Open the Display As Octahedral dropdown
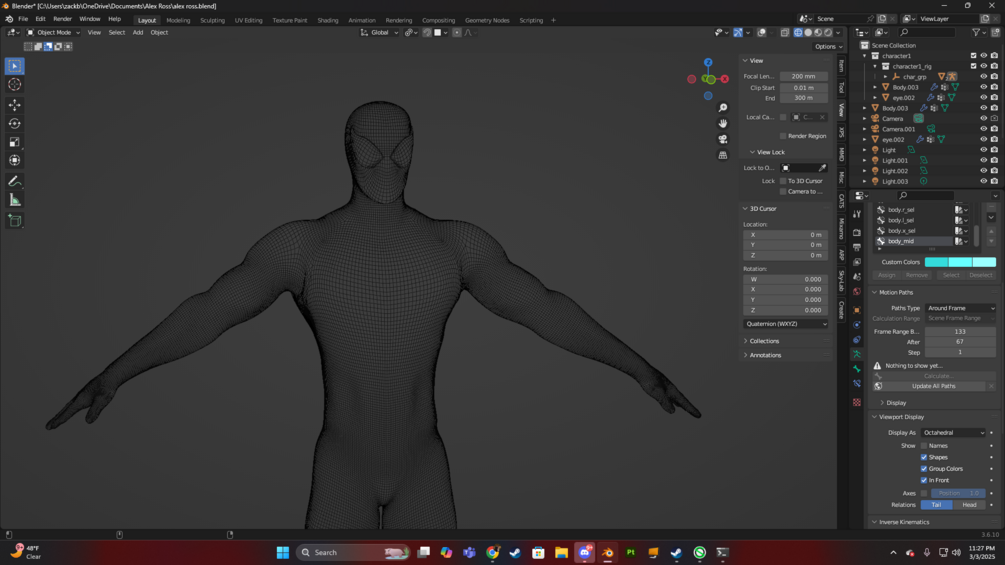Screen dimensions: 1005x565 point(953,433)
